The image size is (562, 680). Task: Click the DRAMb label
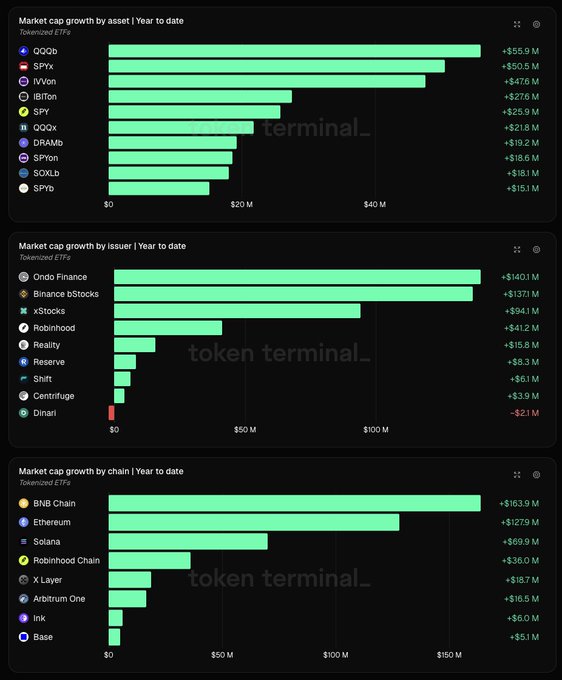(x=48, y=143)
